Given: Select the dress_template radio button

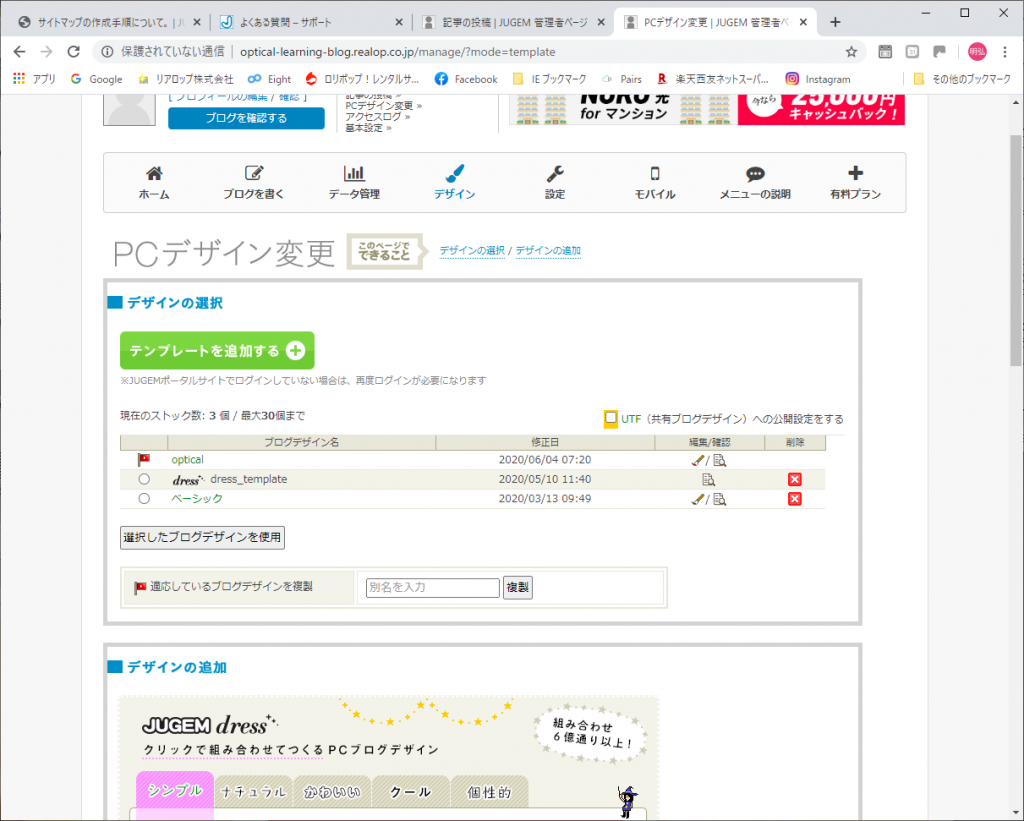Looking at the screenshot, I should (x=144, y=479).
